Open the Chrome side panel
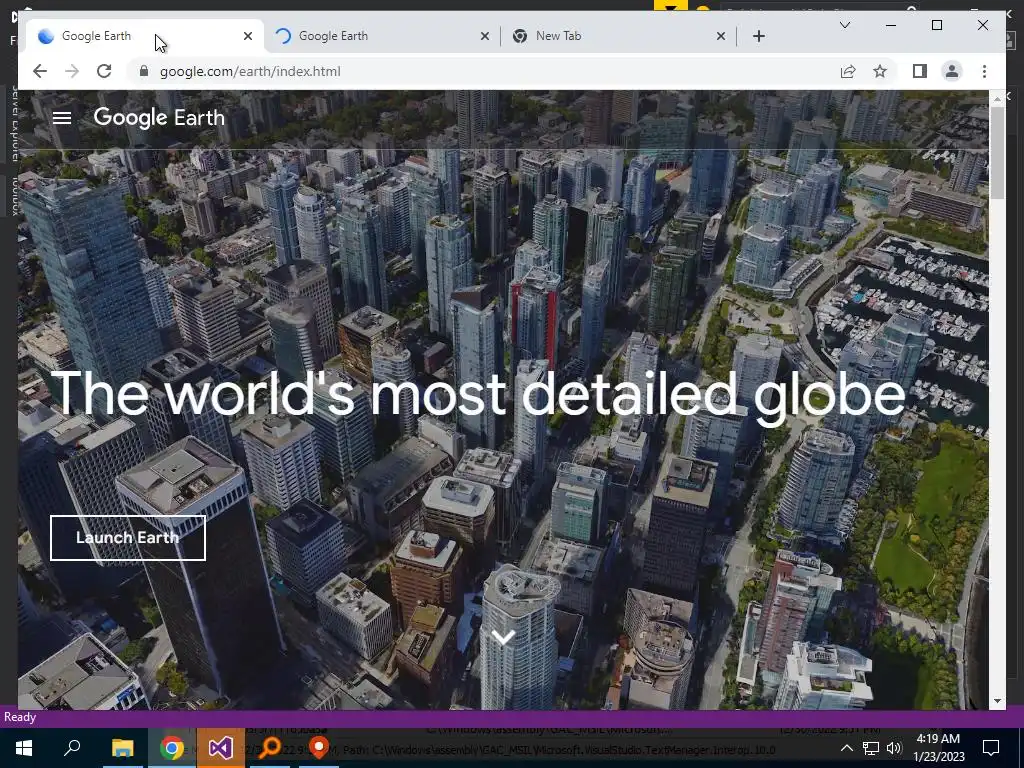 click(920, 71)
